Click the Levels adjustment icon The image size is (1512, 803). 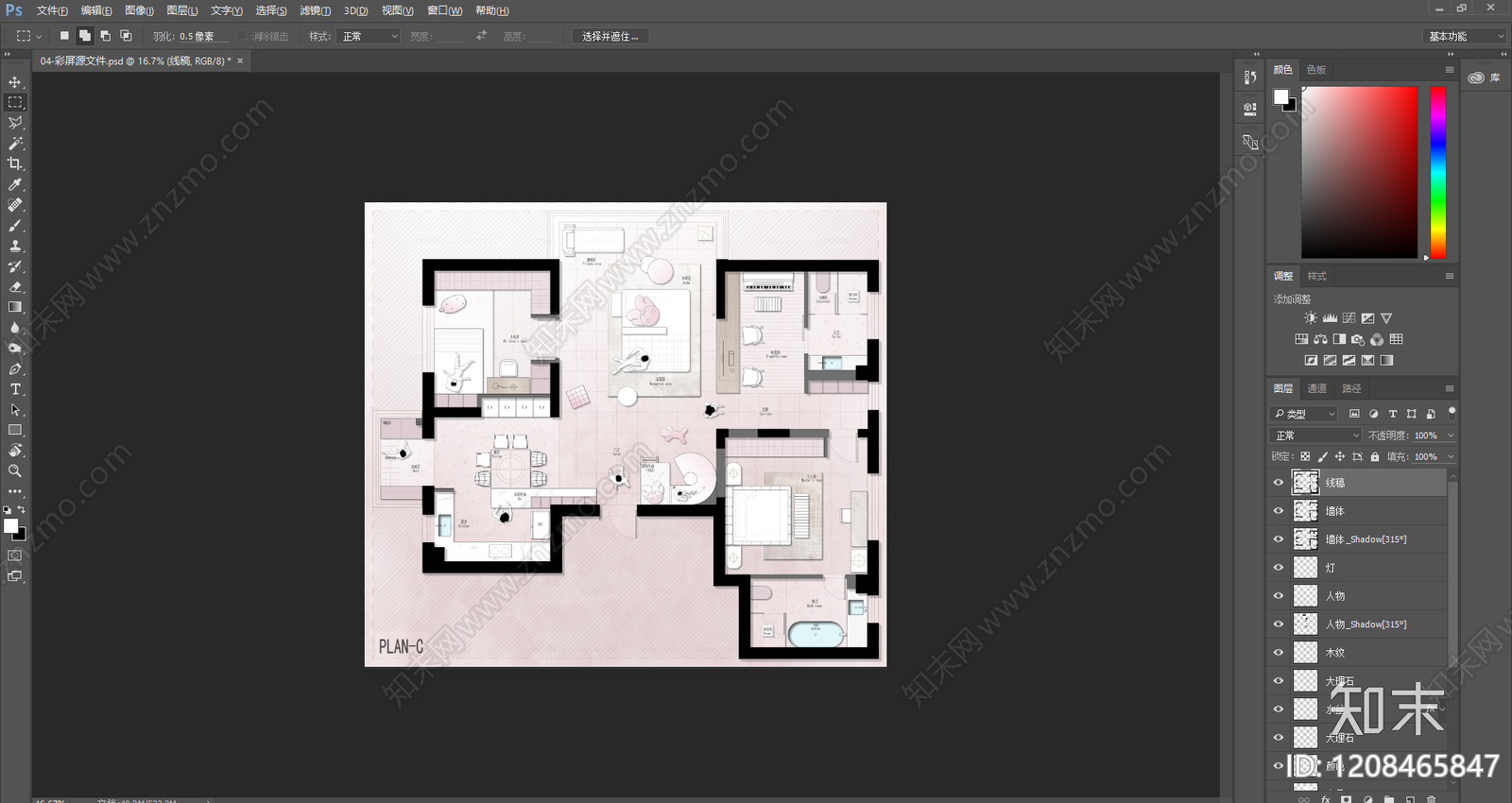[x=1330, y=318]
